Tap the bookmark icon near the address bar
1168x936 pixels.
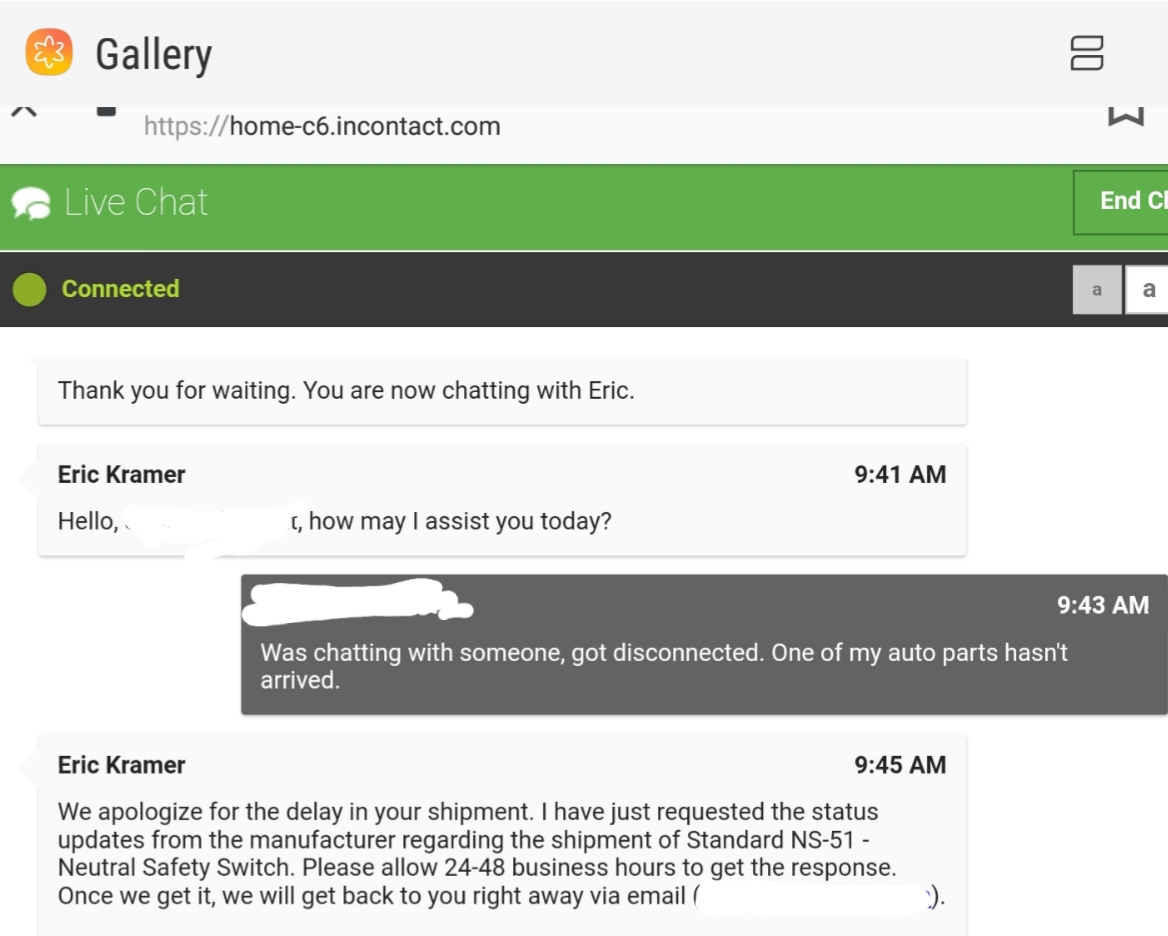point(1127,115)
